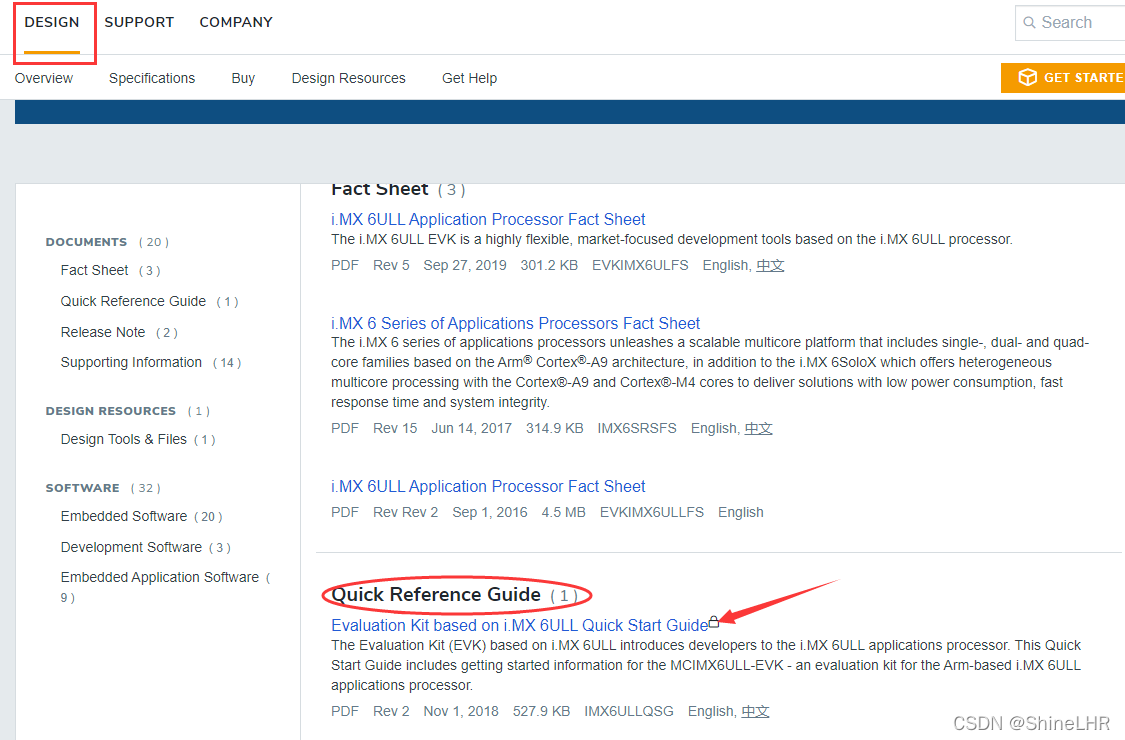Switch to the Specifications tab

click(152, 78)
